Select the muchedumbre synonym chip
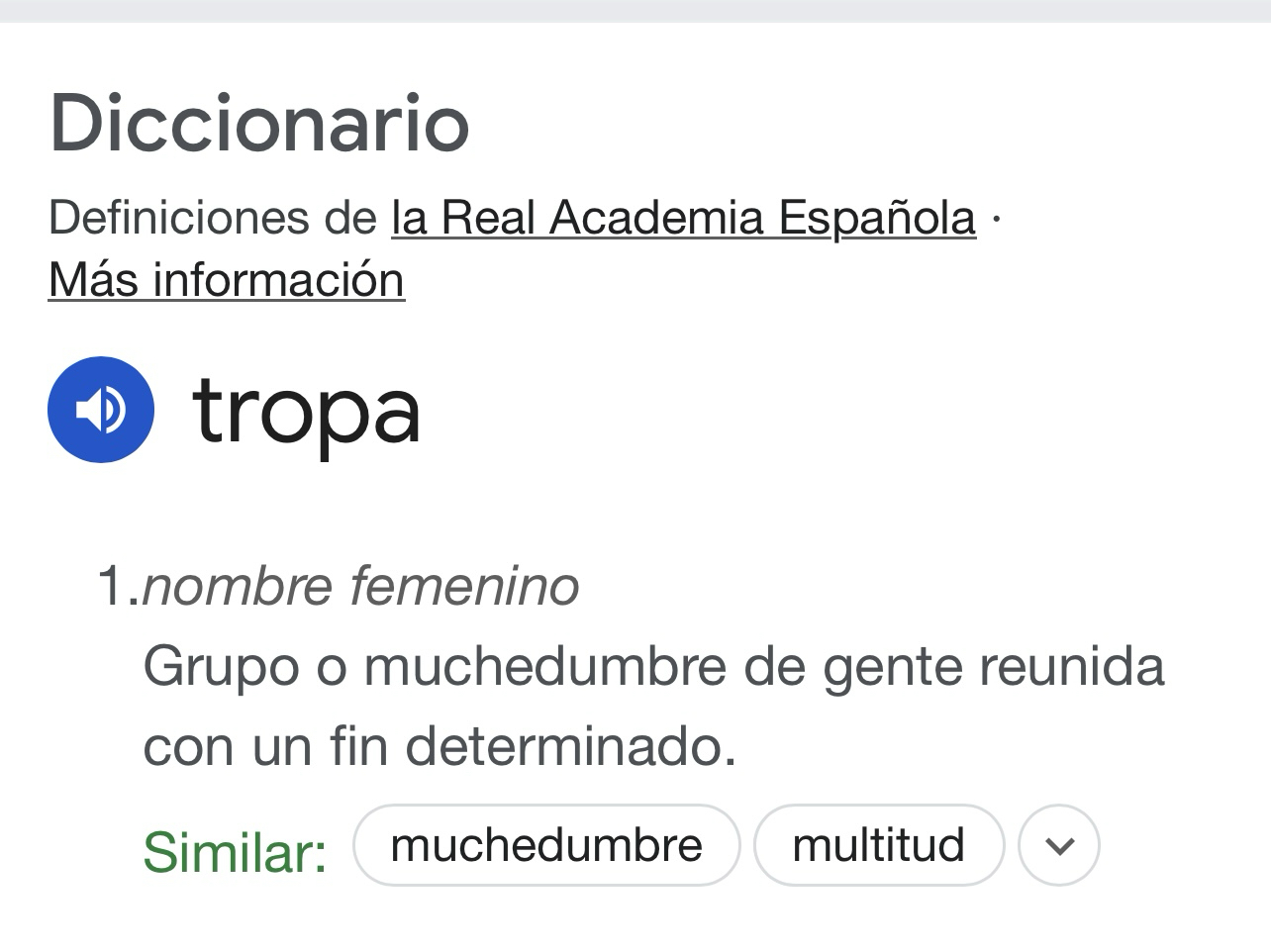 point(546,845)
